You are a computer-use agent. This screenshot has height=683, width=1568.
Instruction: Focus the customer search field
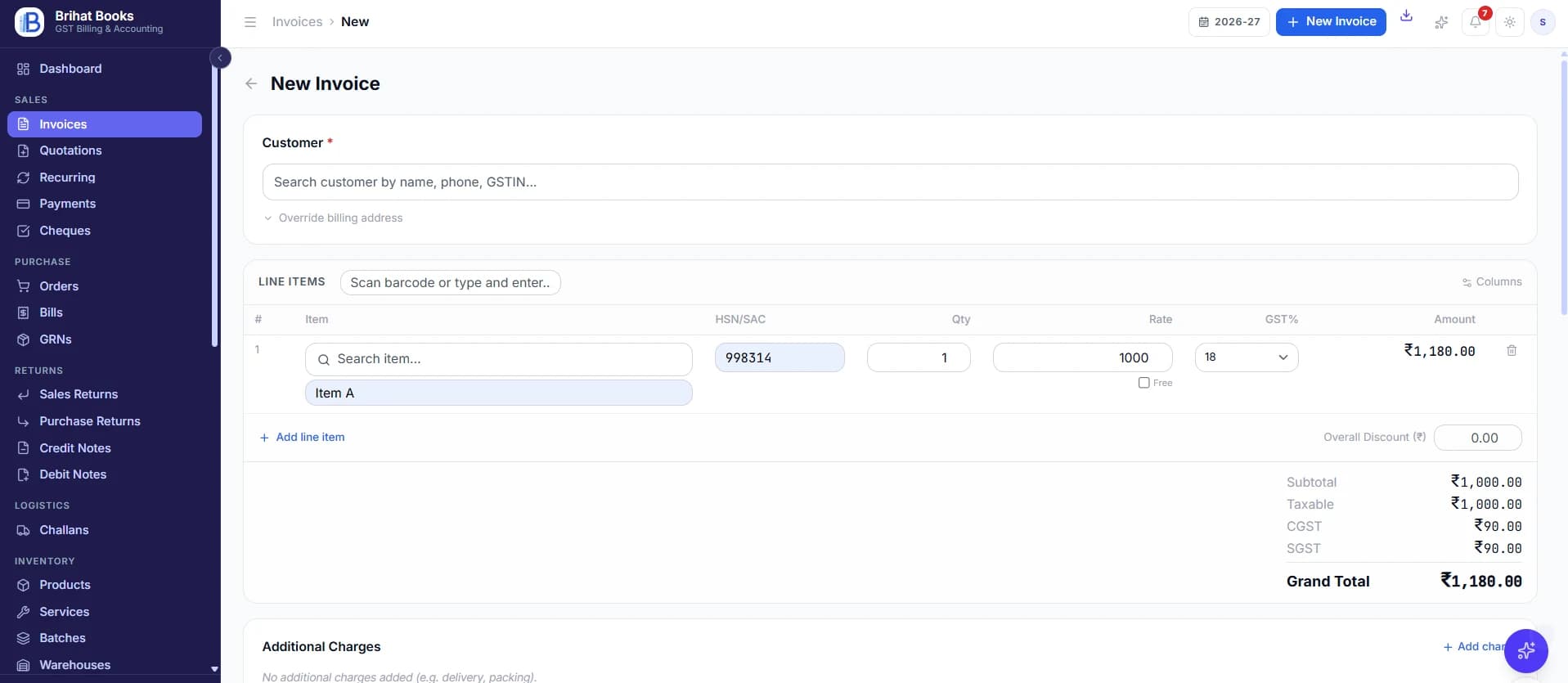click(x=890, y=182)
